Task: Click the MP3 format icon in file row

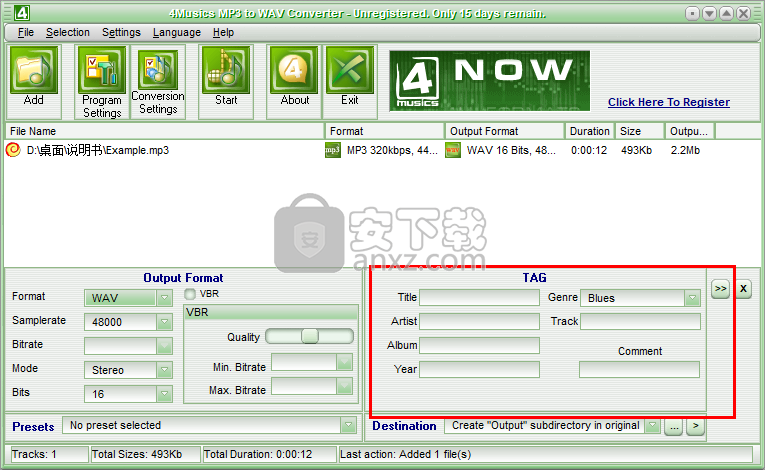Action: 333,150
